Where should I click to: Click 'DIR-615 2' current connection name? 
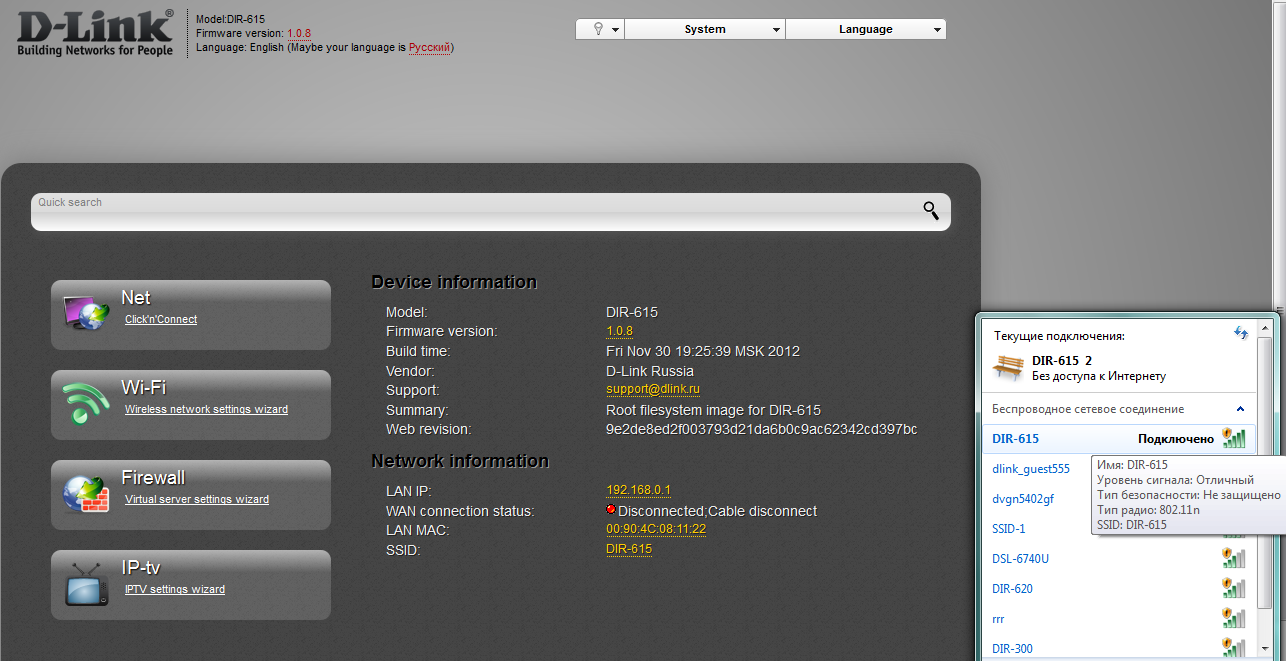(1062, 360)
